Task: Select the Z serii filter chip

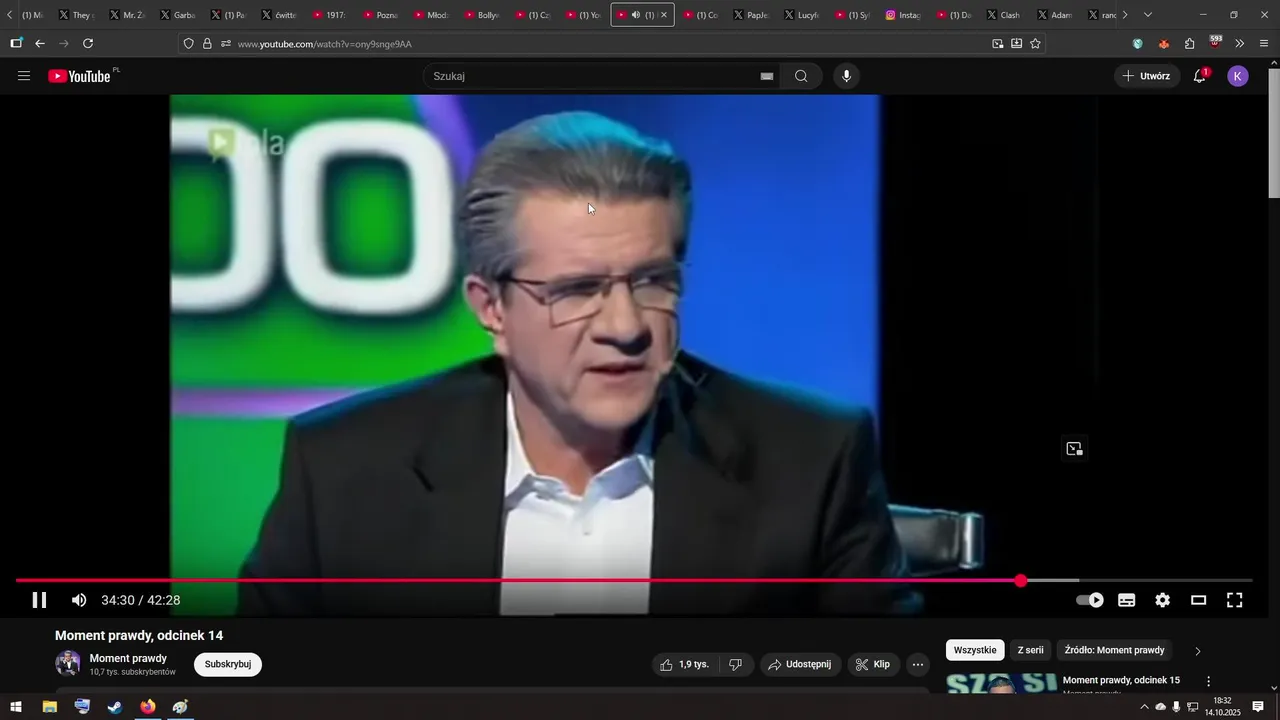Action: (x=1030, y=650)
